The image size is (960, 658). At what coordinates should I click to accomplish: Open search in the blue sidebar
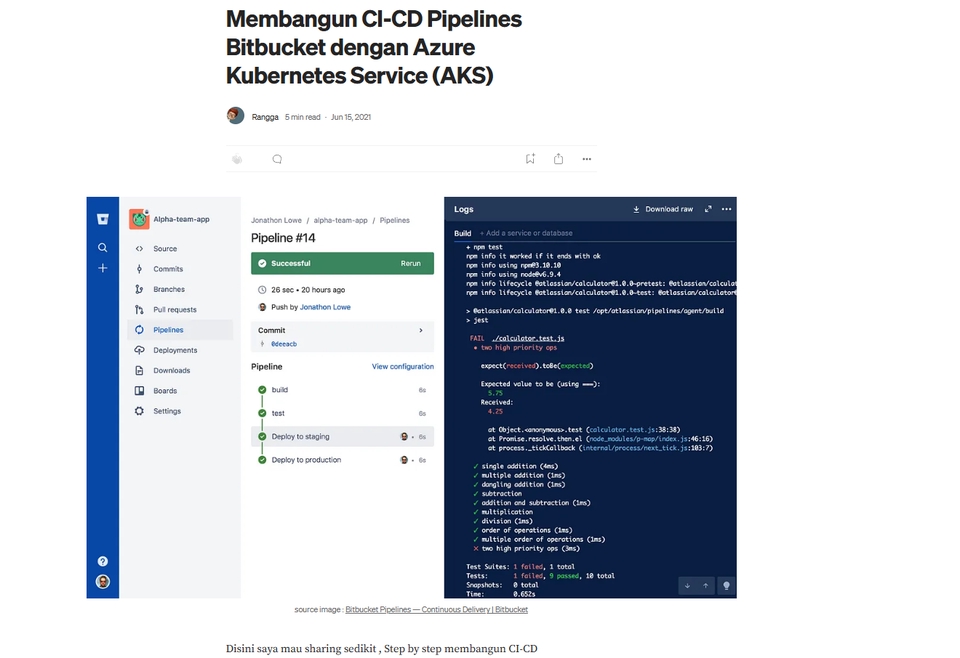coord(102,247)
